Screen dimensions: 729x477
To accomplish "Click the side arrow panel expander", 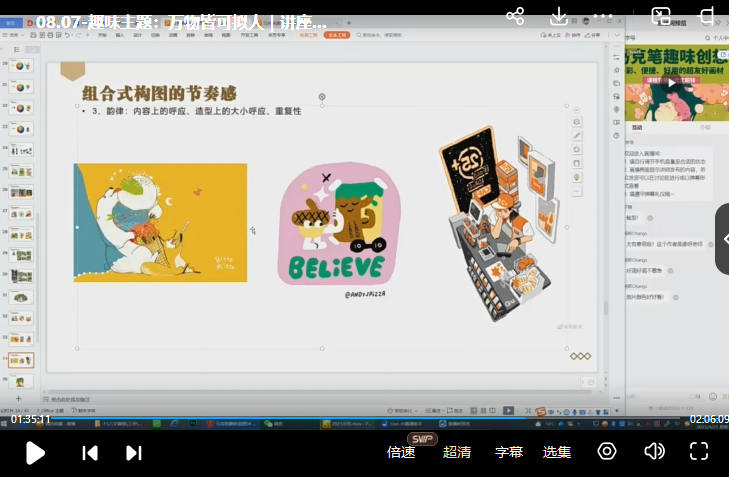I will coord(722,239).
